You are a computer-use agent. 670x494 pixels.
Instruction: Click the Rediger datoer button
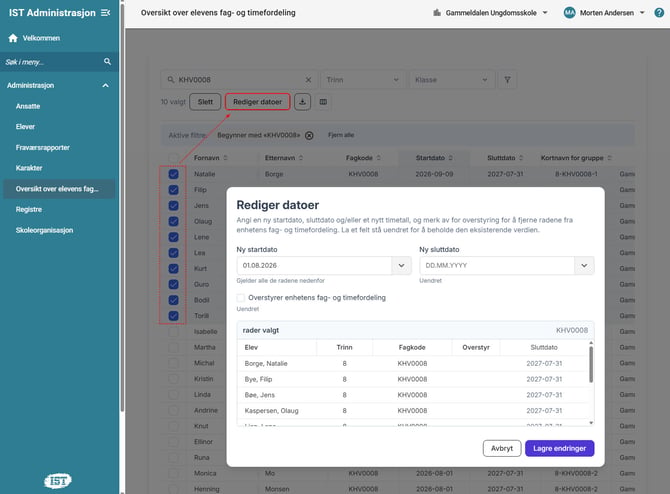[x=258, y=102]
